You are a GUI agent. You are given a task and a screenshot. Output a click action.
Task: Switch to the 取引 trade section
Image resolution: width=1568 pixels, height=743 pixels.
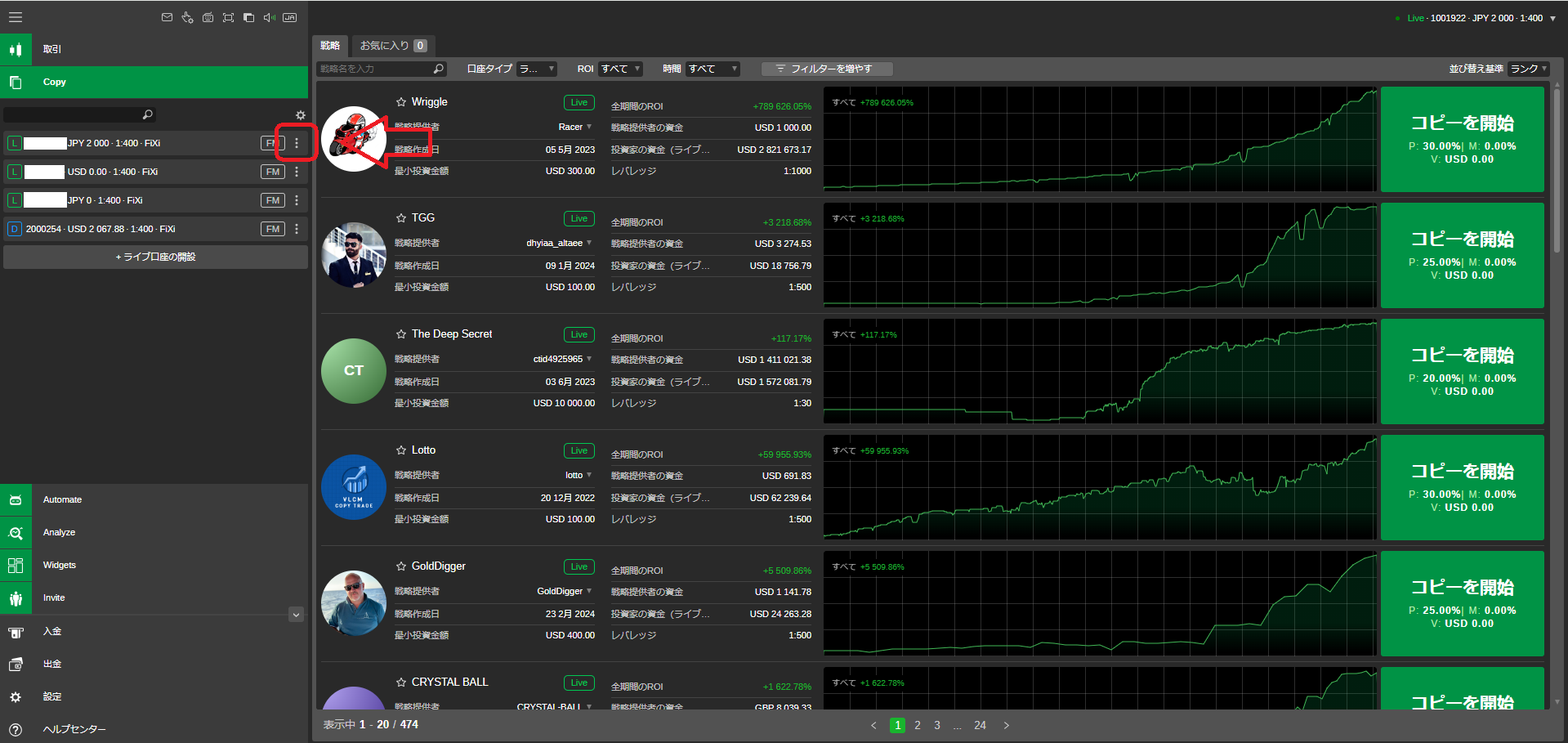154,49
